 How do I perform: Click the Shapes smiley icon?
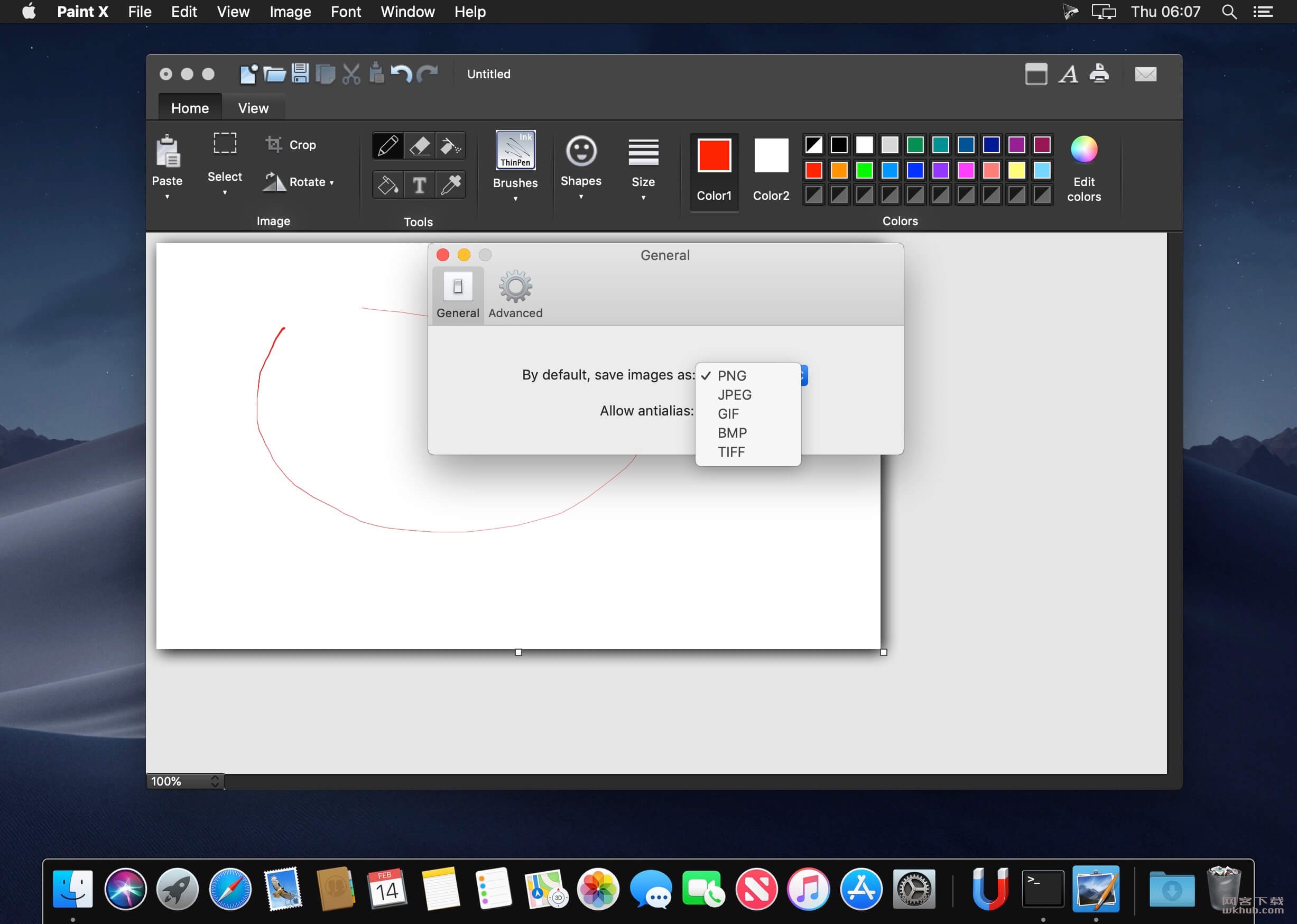pyautogui.click(x=581, y=151)
